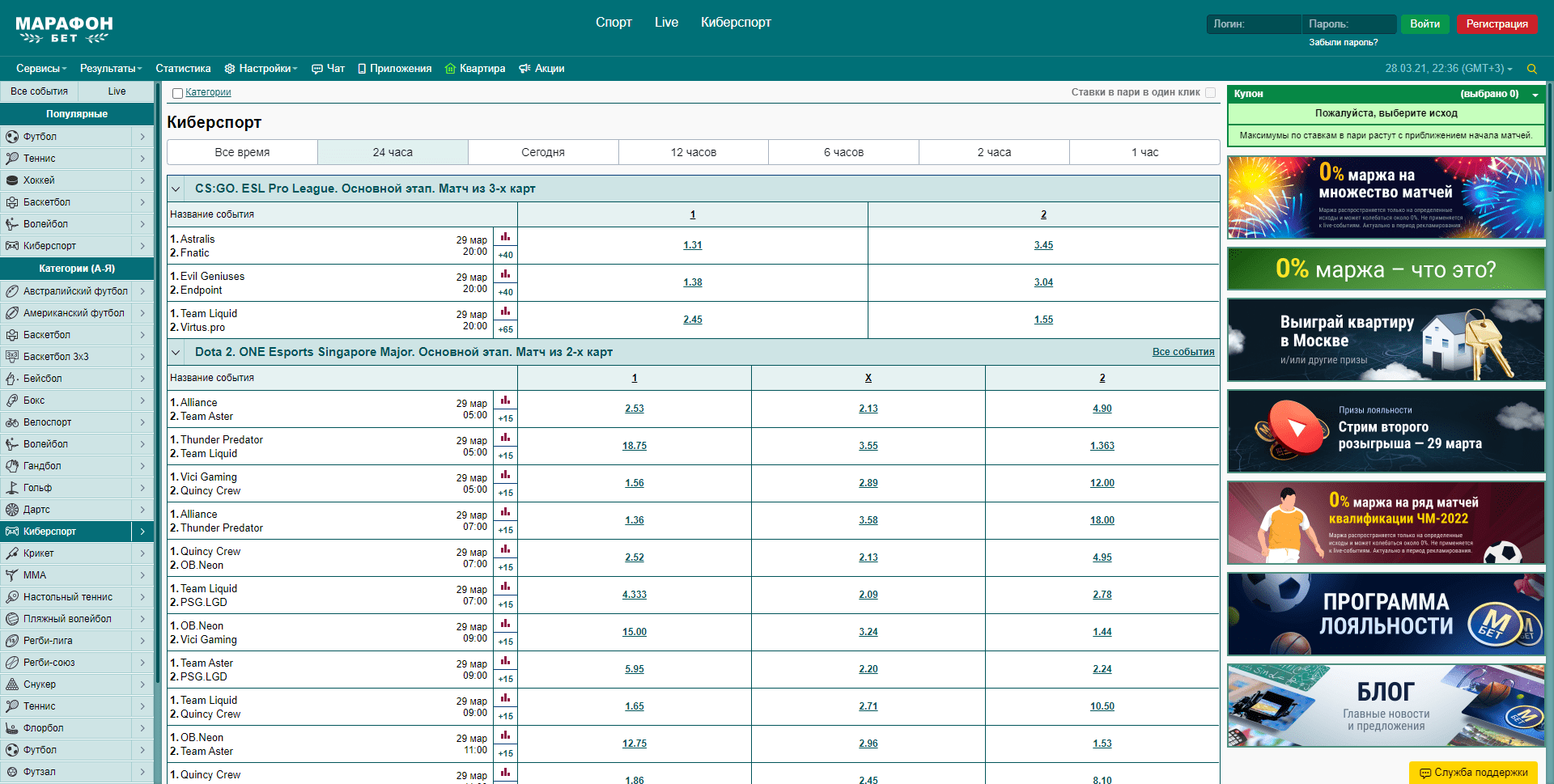Open statistics icon for Vici Gaming vs Quincy Crew
Image resolution: width=1554 pixels, height=784 pixels.
click(505, 475)
